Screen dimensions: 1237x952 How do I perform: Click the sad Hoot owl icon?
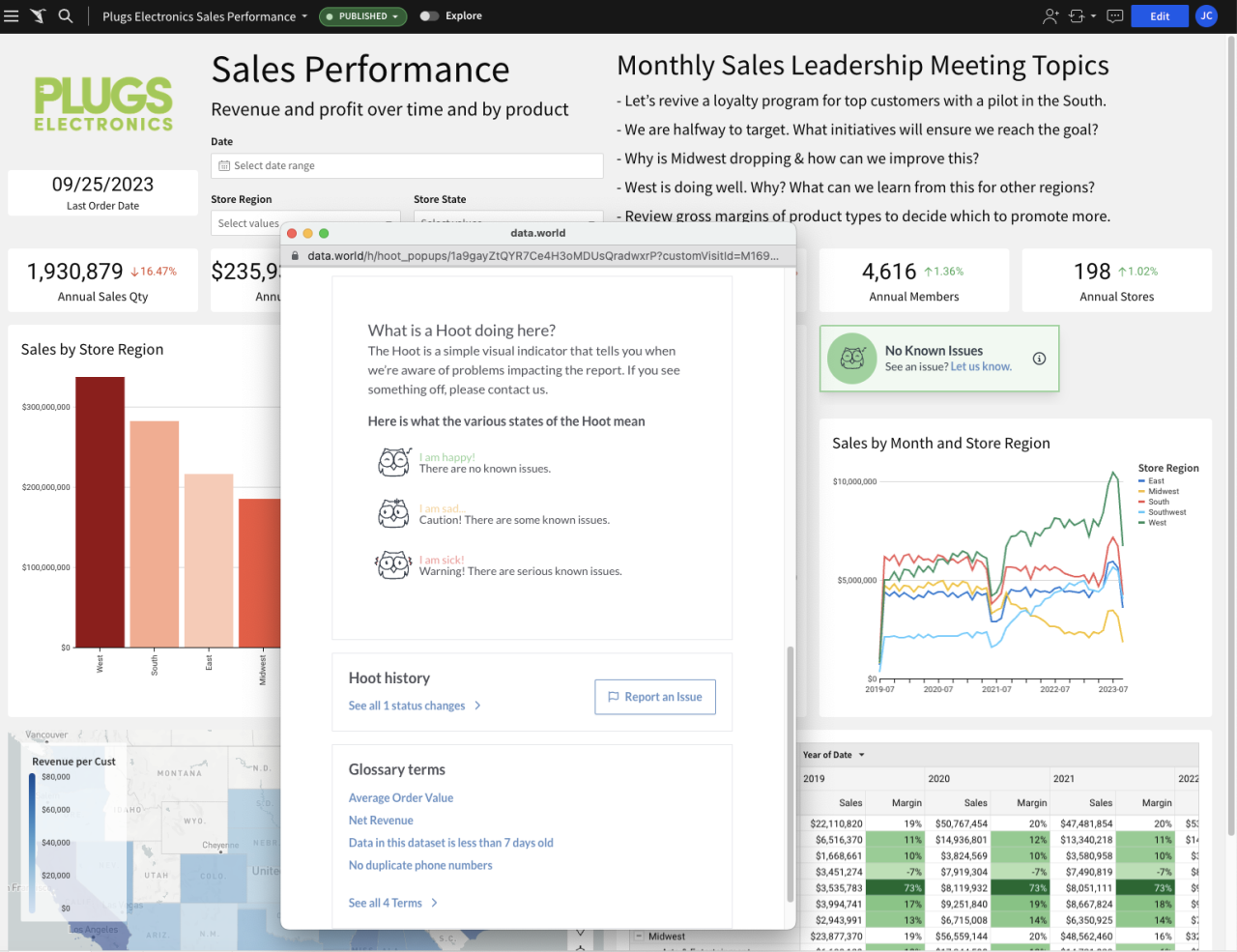pyautogui.click(x=393, y=513)
